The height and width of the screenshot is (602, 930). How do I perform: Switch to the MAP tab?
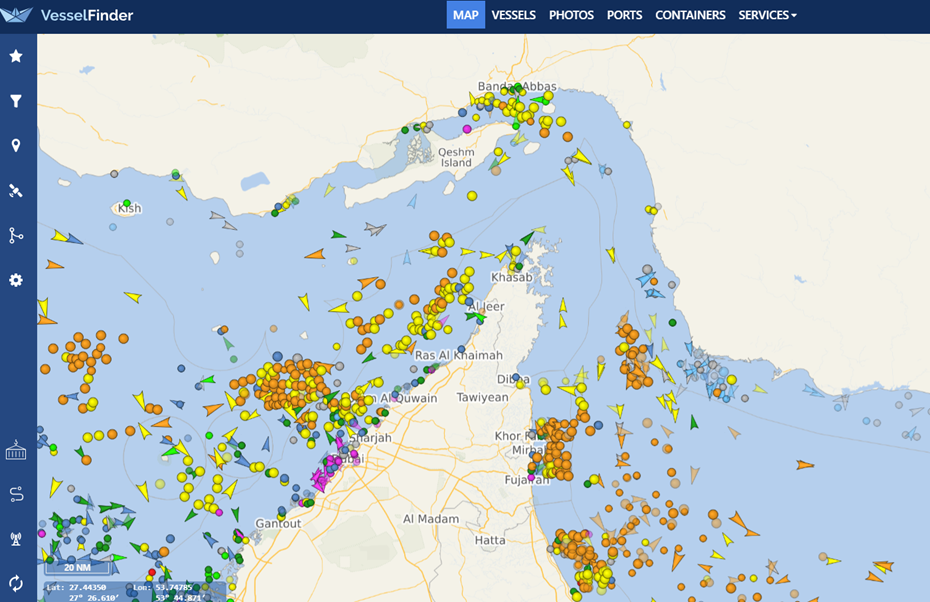click(465, 15)
